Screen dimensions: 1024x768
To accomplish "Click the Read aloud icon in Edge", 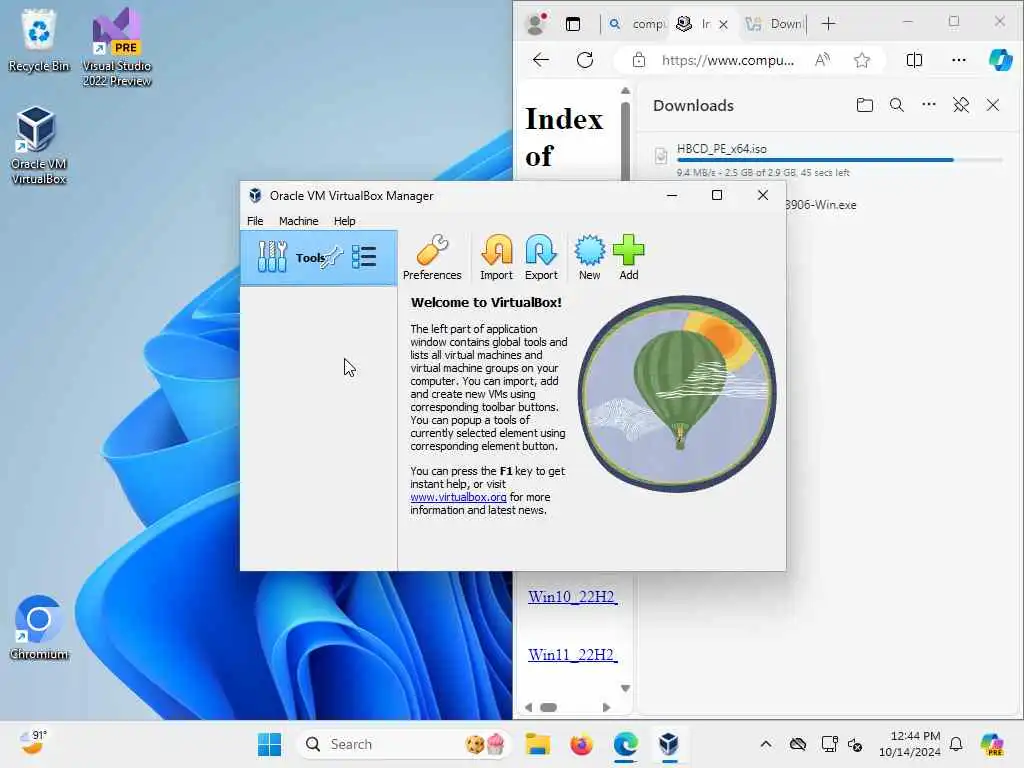I will tap(822, 60).
